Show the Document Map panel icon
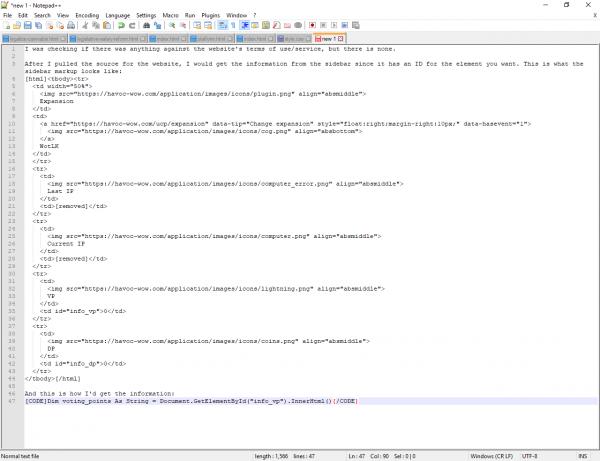Screen dimensions: 600x461 [266, 25]
